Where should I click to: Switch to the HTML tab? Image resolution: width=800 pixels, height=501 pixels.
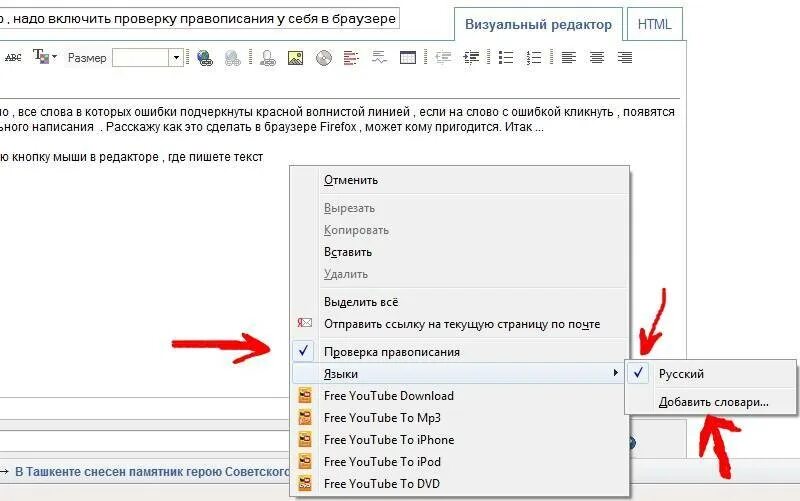[x=655, y=24]
